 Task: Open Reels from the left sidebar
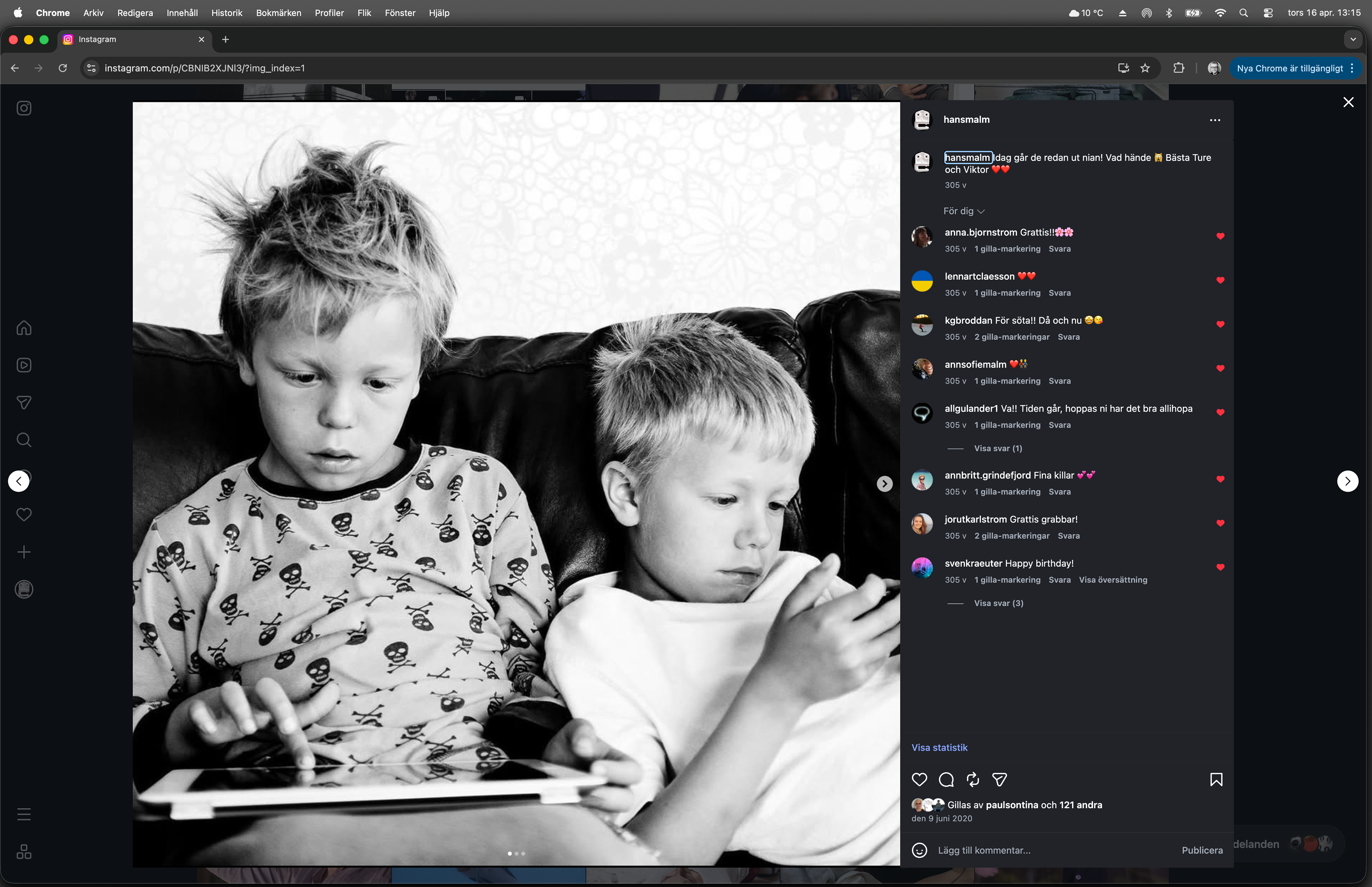24,365
